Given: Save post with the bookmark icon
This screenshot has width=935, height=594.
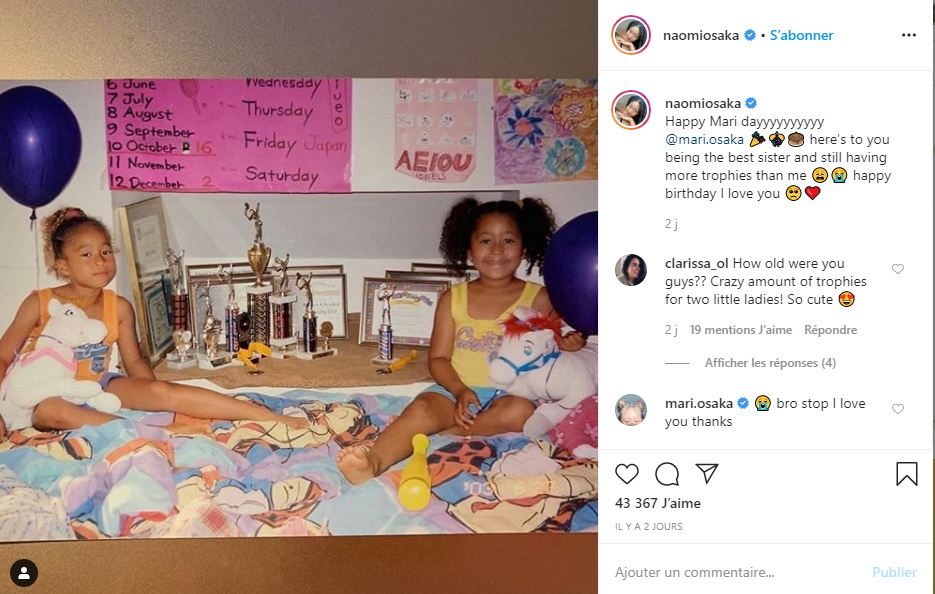Looking at the screenshot, I should click(x=906, y=474).
